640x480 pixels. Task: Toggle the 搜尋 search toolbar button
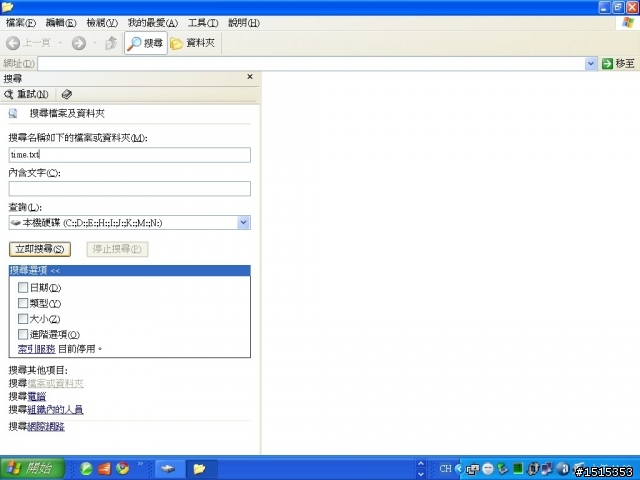click(146, 43)
